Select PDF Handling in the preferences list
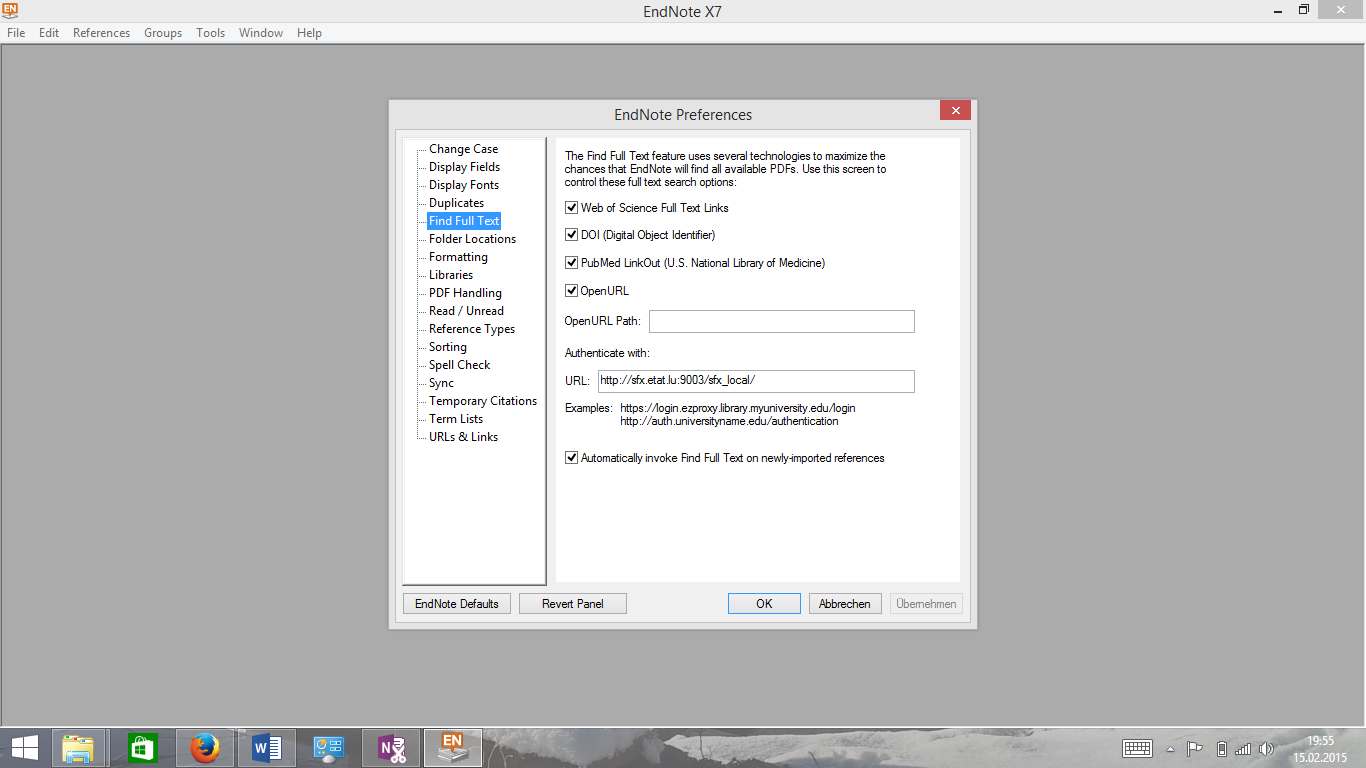1366x768 pixels. coord(465,293)
